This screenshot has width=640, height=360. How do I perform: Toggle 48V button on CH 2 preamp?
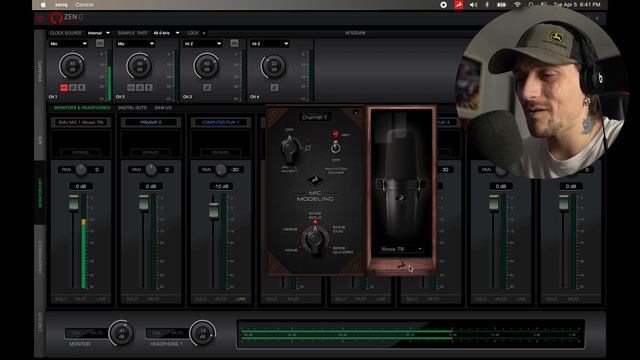[x=131, y=88]
